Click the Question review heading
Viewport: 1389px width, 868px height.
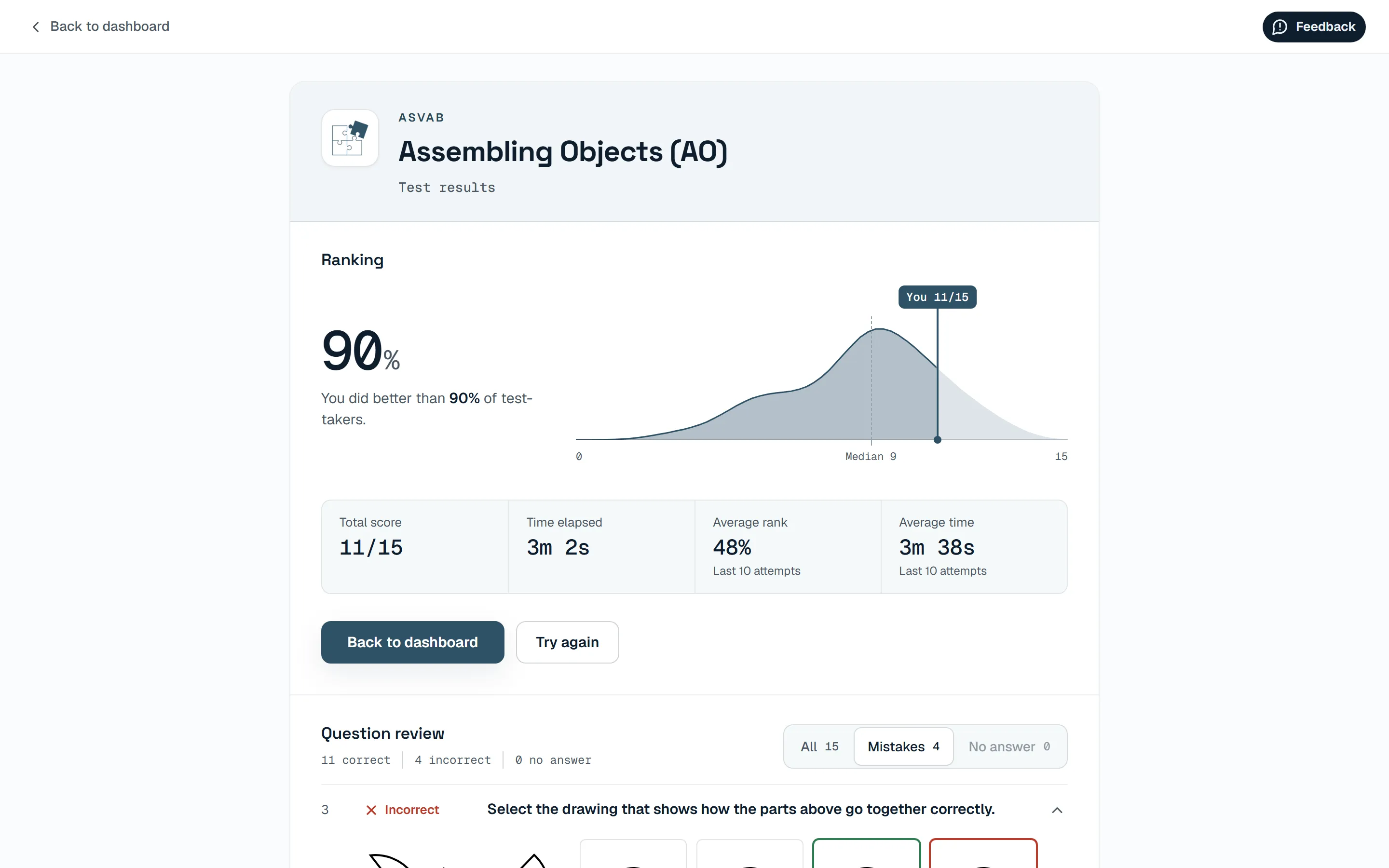[x=382, y=733]
